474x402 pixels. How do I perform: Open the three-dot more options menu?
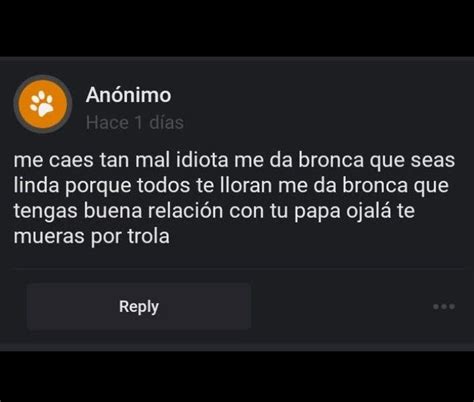(444, 306)
